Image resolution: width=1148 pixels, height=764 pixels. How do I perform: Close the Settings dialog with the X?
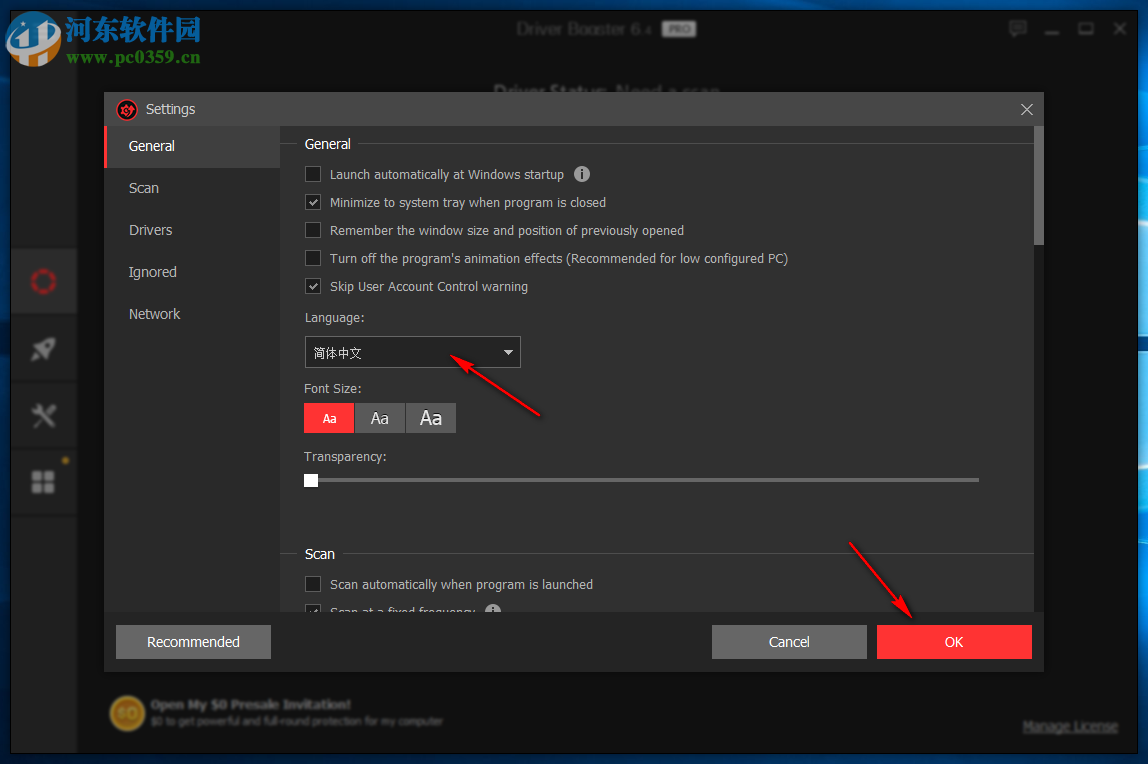point(1026,109)
